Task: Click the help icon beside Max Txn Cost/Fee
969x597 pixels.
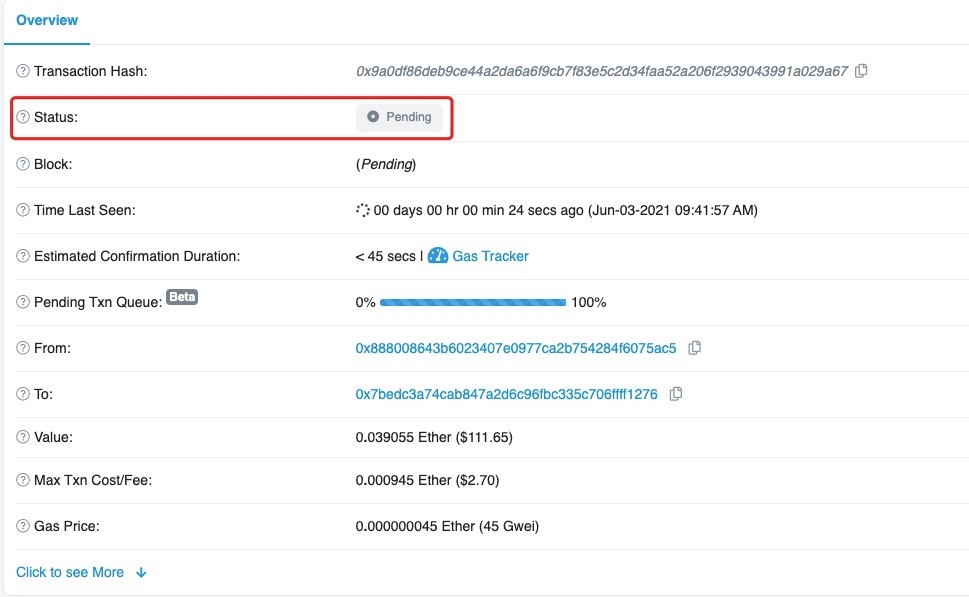Action: (23, 480)
